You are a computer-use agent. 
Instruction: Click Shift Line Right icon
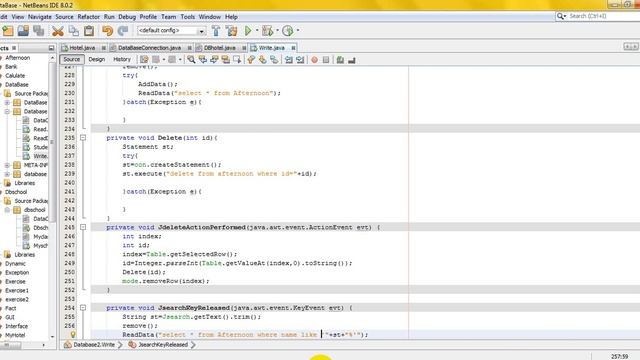click(x=300, y=60)
